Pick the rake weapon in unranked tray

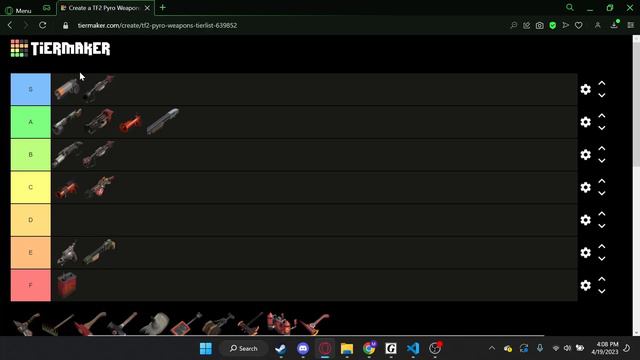tap(58, 324)
